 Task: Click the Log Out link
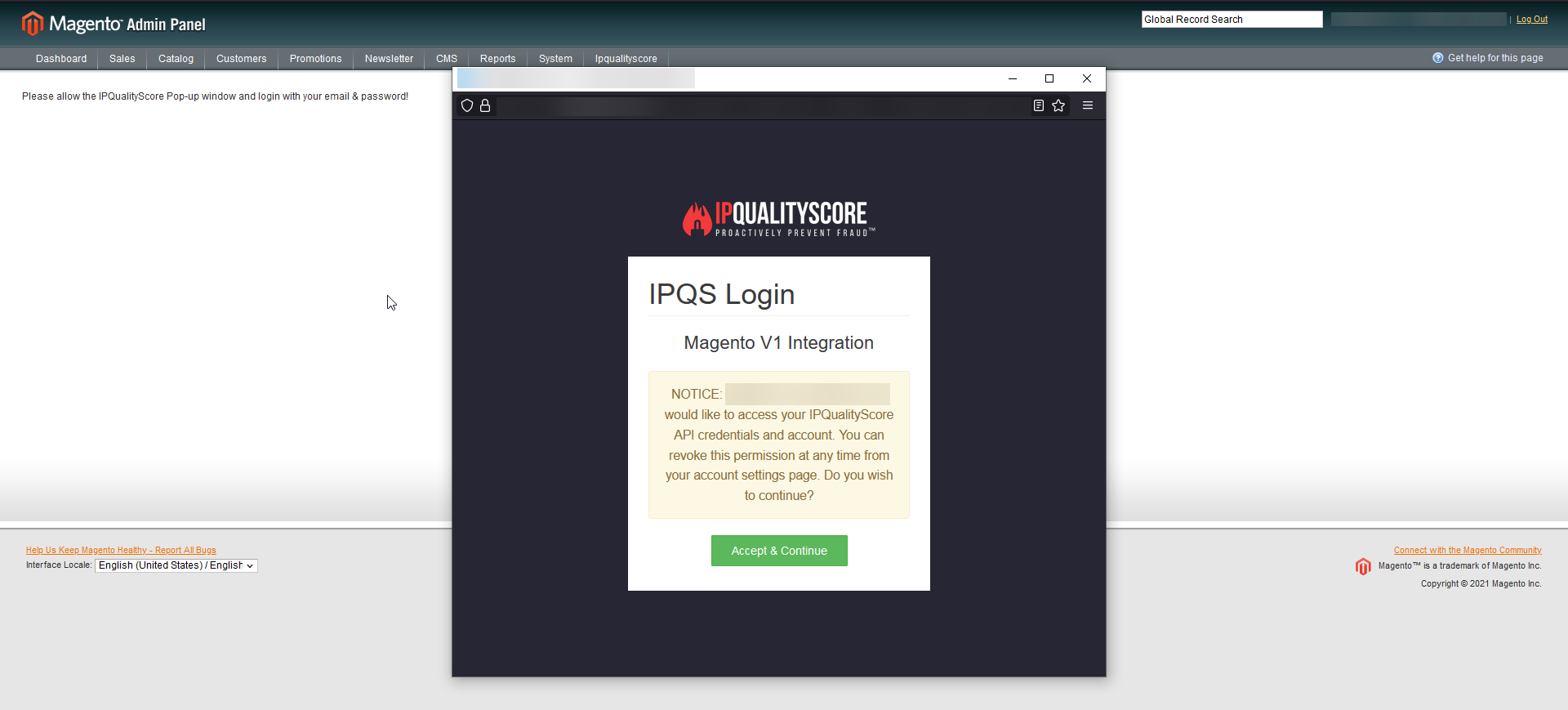click(1532, 20)
